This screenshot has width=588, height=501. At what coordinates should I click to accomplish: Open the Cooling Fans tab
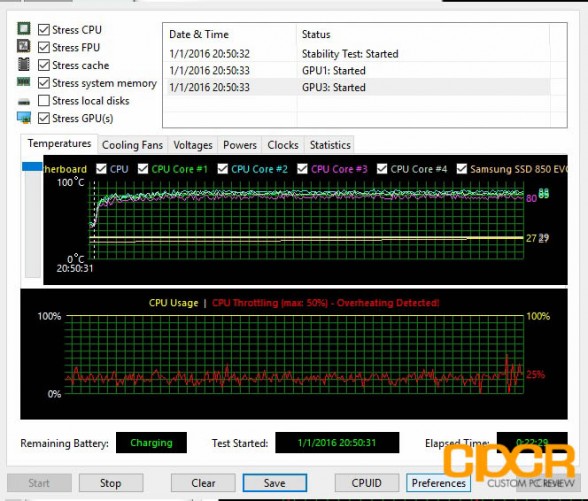pyautogui.click(x=132, y=145)
